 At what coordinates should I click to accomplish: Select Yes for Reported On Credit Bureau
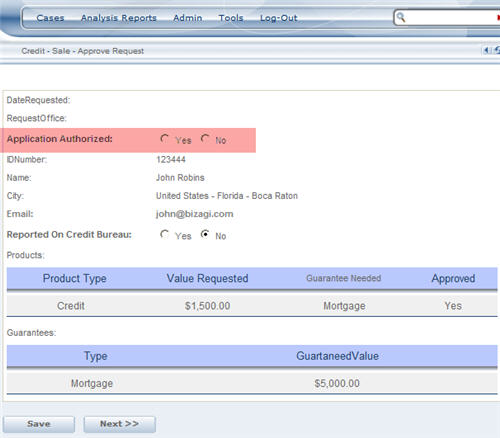tap(164, 234)
